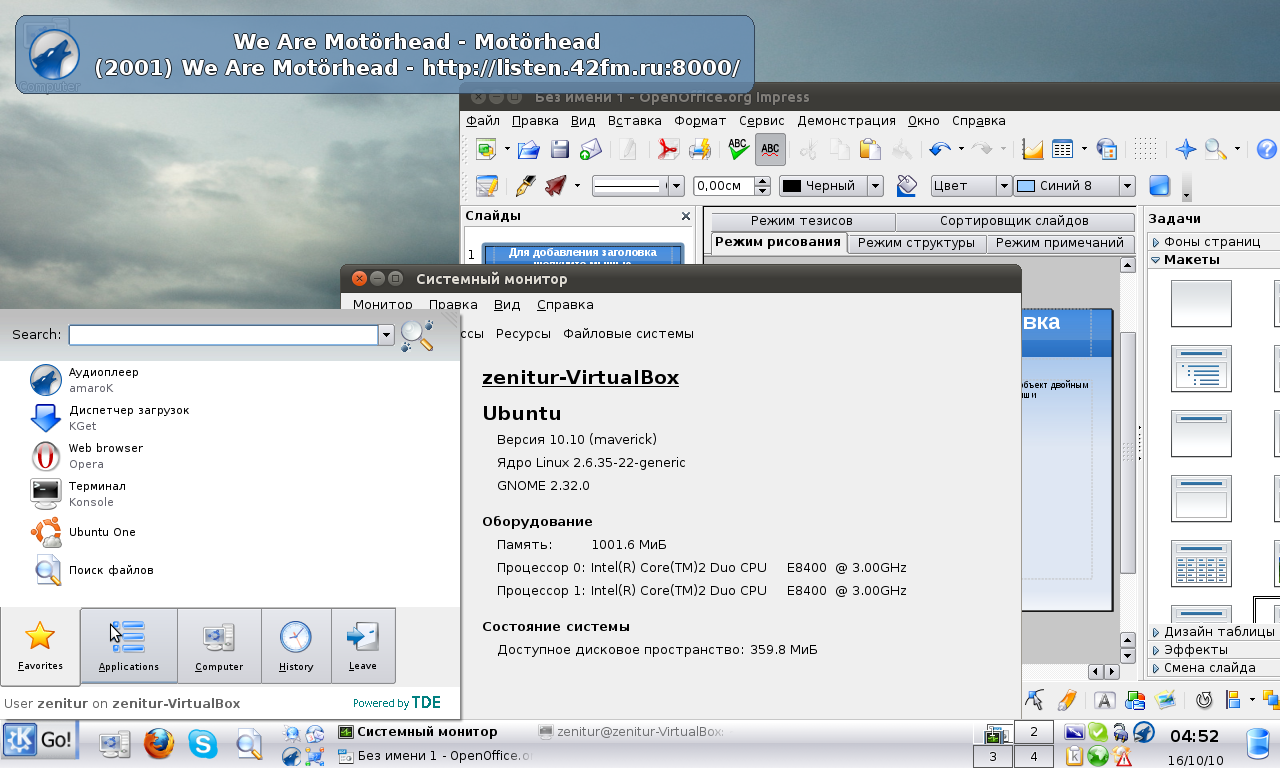
Task: Switch to Режим тезисов tab
Action: pos(802,222)
